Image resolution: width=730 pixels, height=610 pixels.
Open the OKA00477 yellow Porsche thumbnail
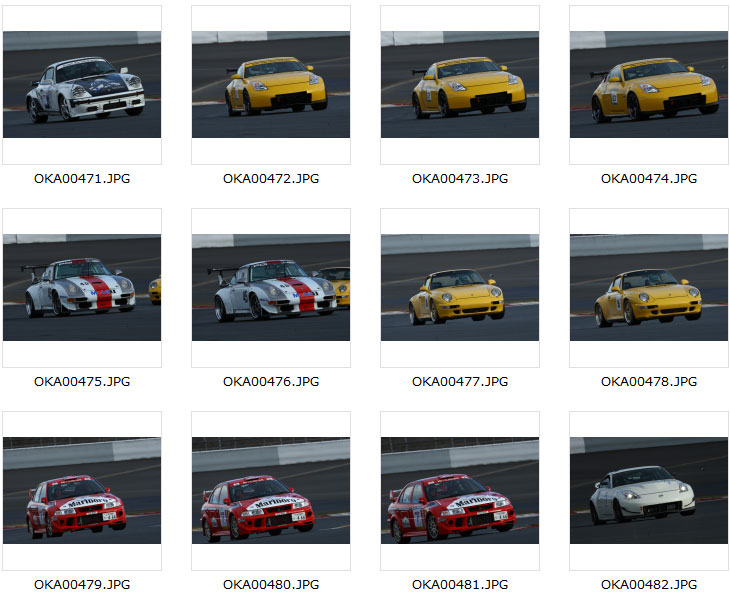point(460,287)
